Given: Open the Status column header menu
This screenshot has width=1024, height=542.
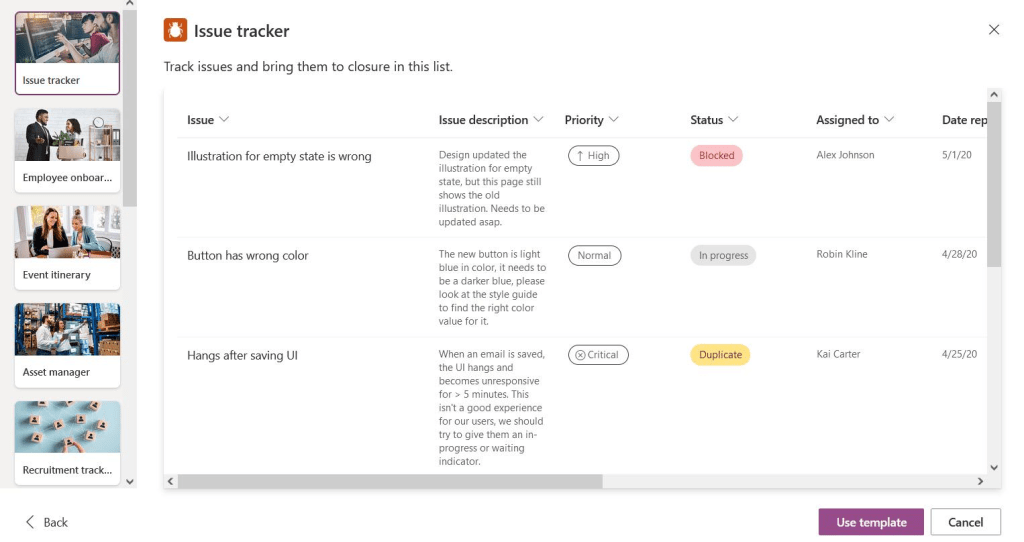Looking at the screenshot, I should point(733,120).
